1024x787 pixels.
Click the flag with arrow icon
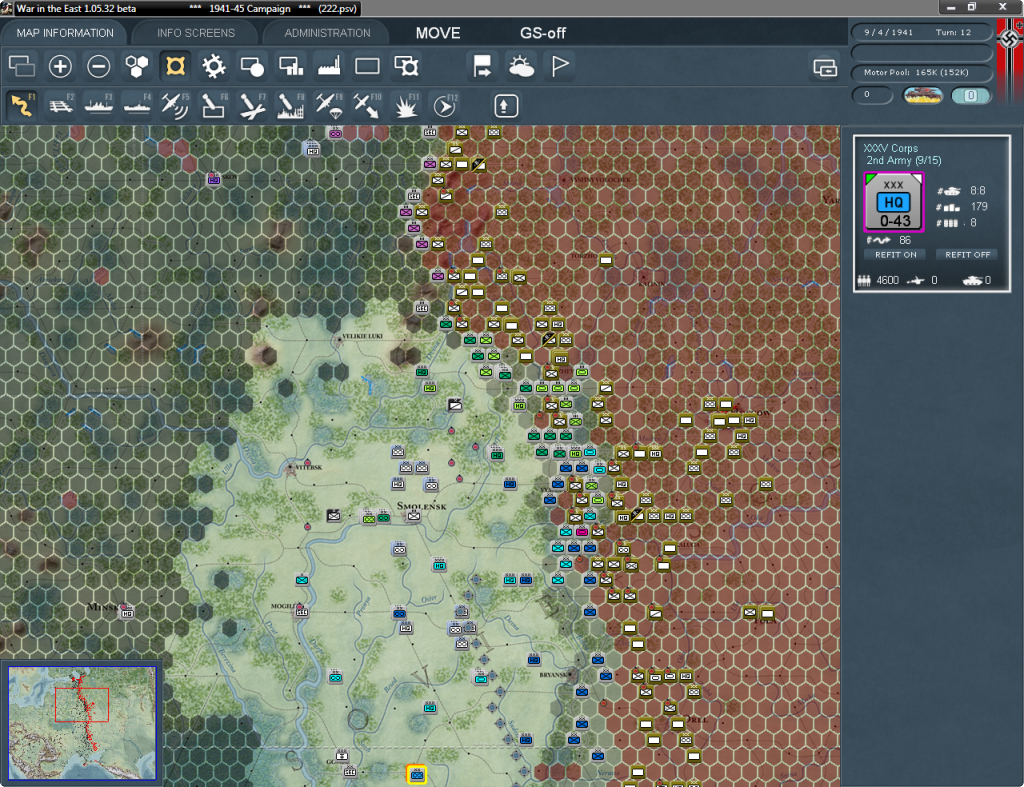(483, 66)
